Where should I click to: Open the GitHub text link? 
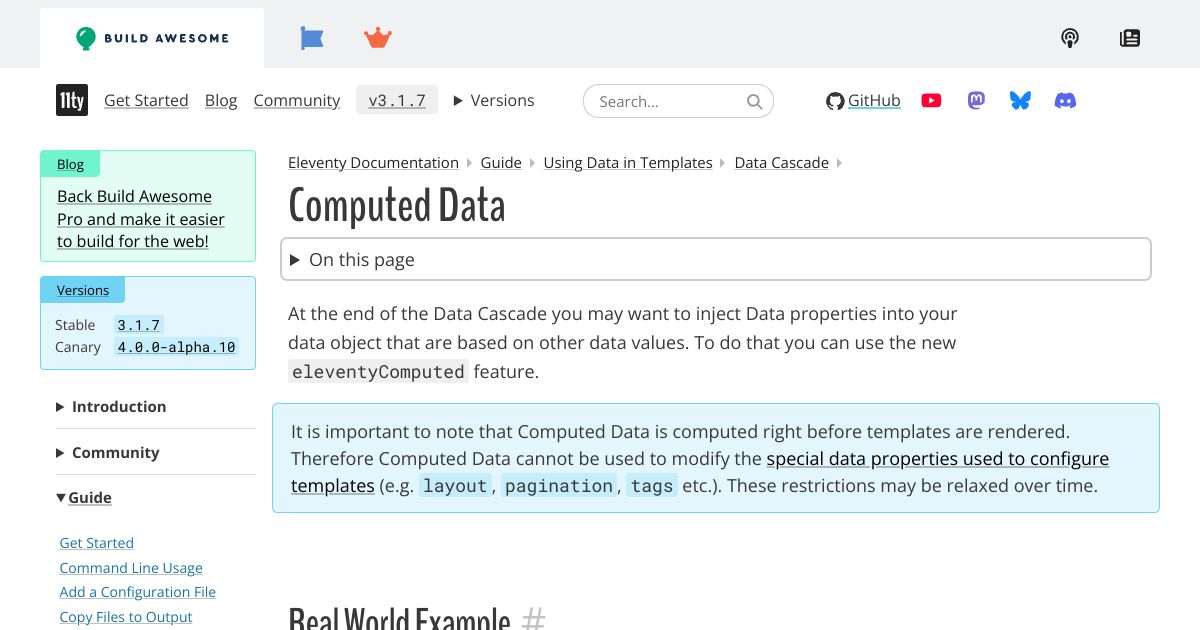click(874, 100)
